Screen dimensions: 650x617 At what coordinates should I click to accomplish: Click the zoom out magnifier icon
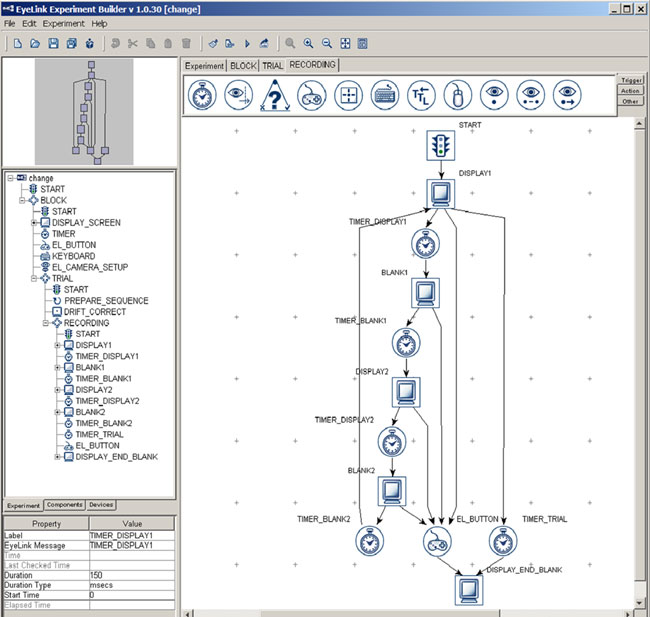pyautogui.click(x=327, y=43)
